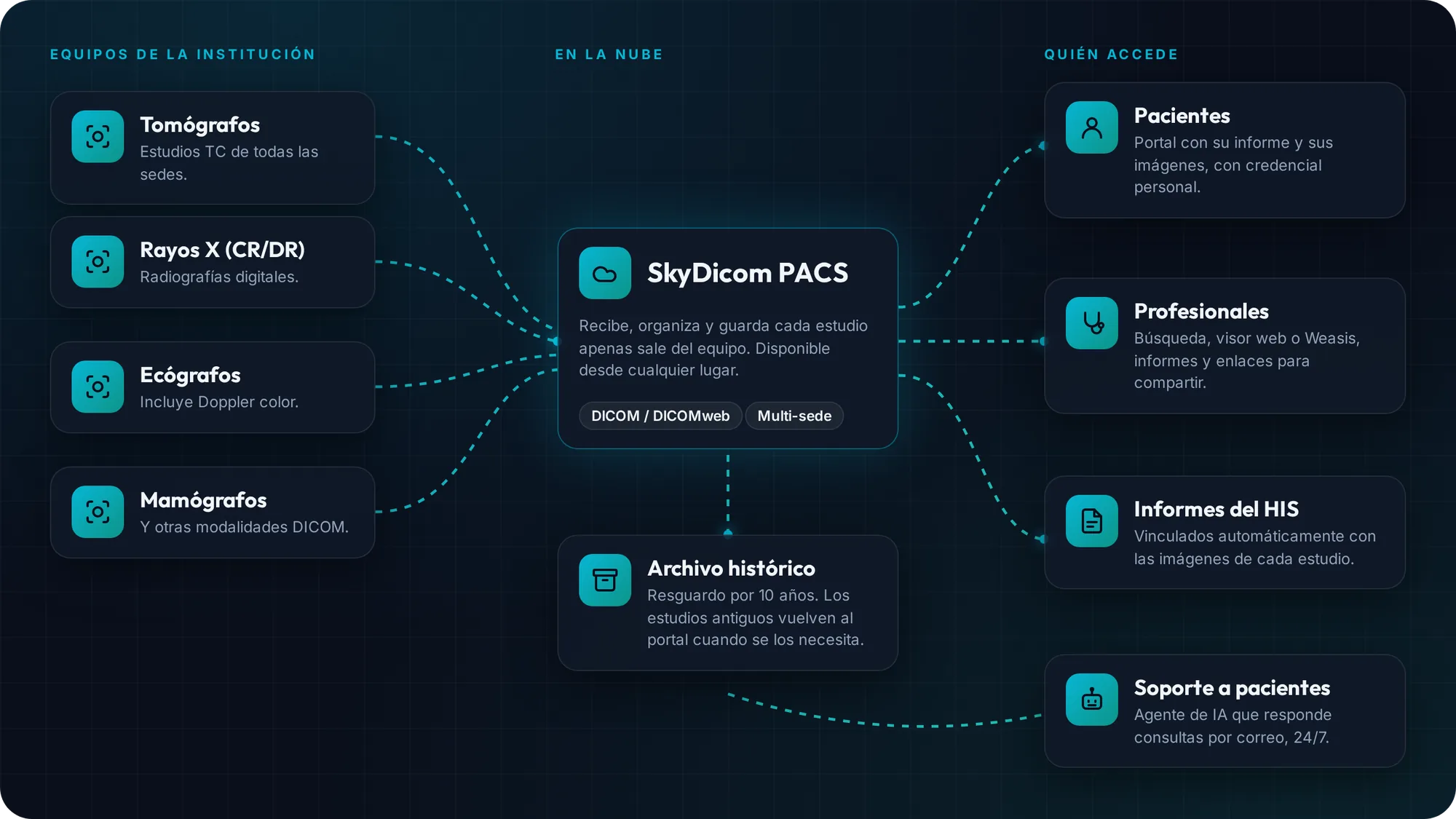Click 'Incluye Doppler color.' description
This screenshot has height=819, width=1456.
tap(219, 402)
